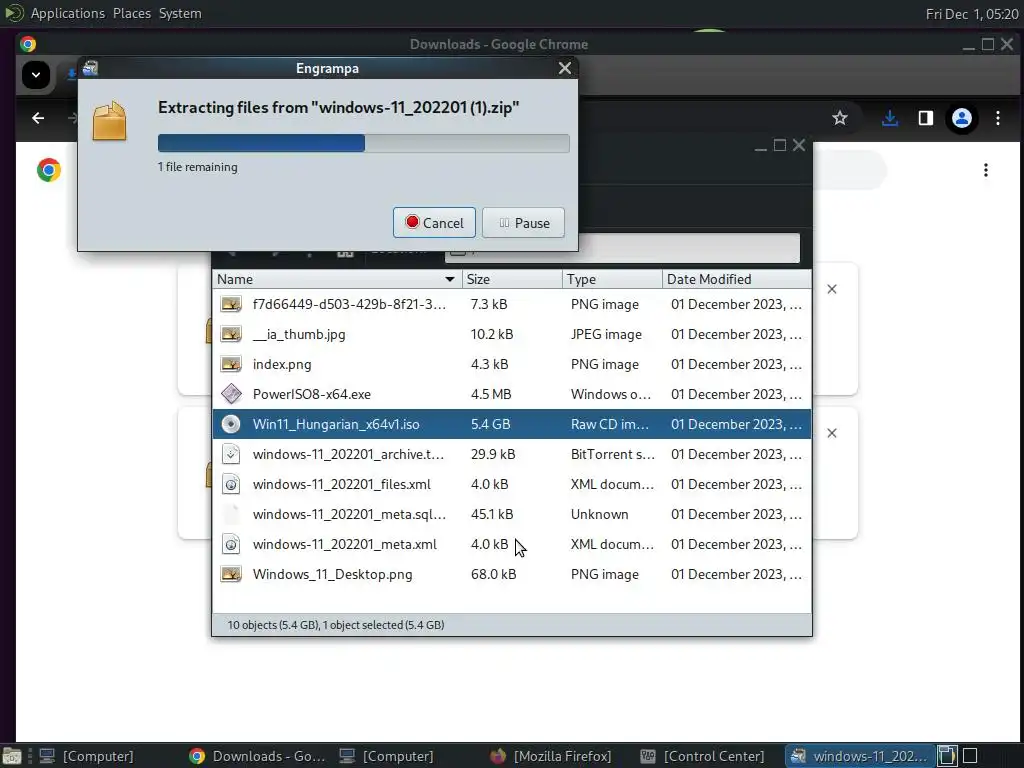
Task: Open Chrome's tab search dropdown
Action: [x=36, y=74]
